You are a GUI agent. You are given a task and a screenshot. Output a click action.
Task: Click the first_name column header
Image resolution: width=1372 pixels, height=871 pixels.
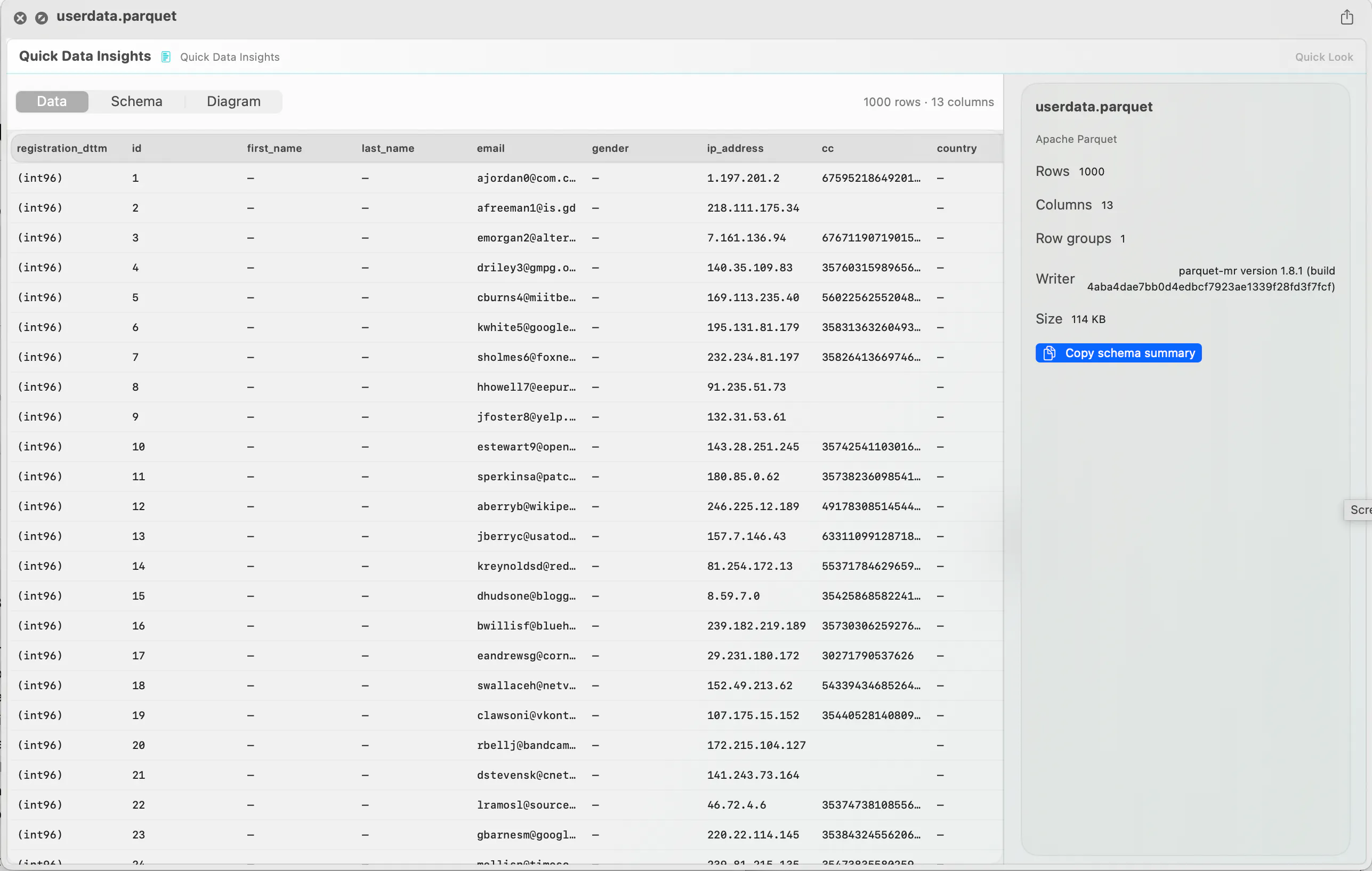[274, 148]
